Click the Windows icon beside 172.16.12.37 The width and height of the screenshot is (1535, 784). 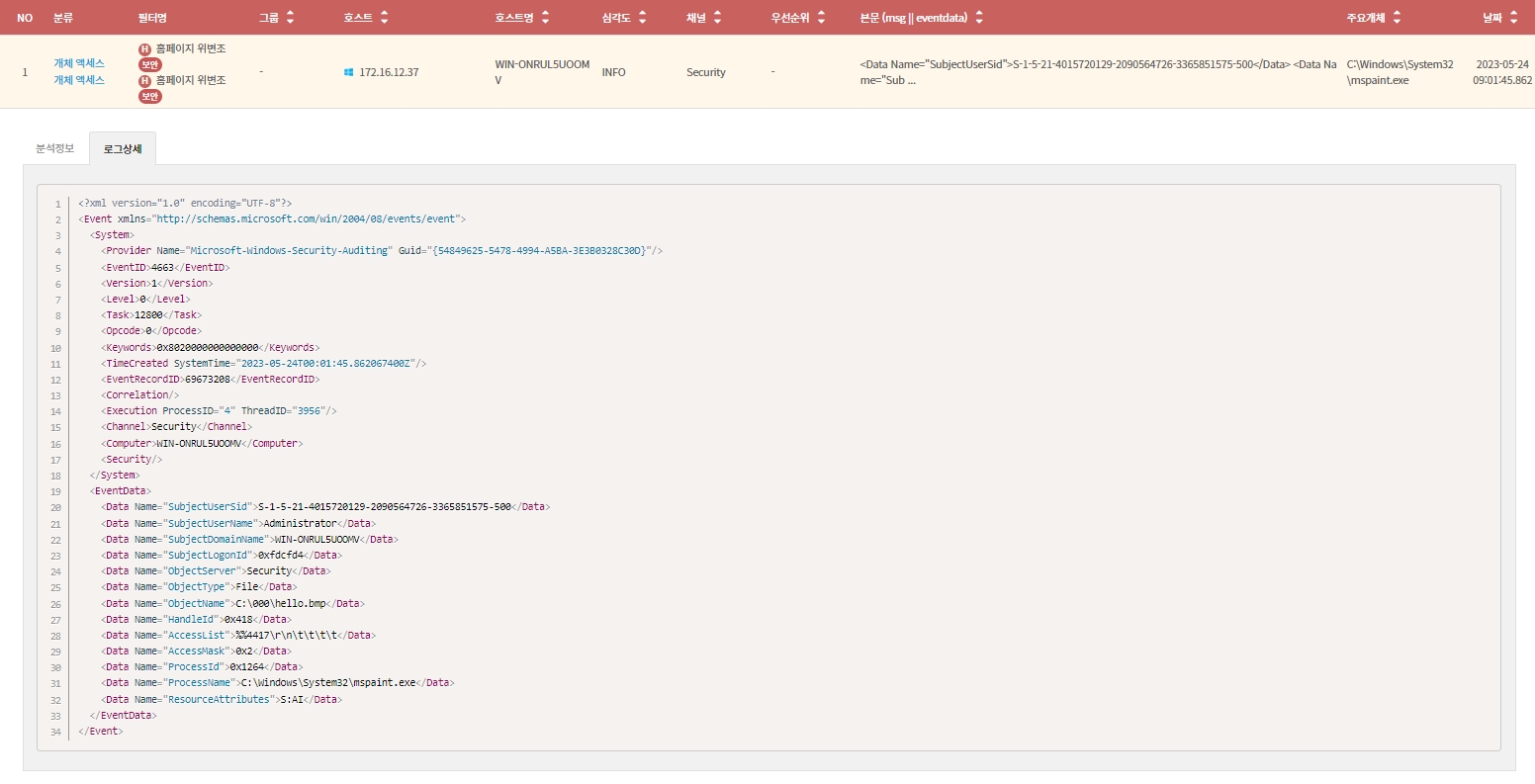[348, 72]
